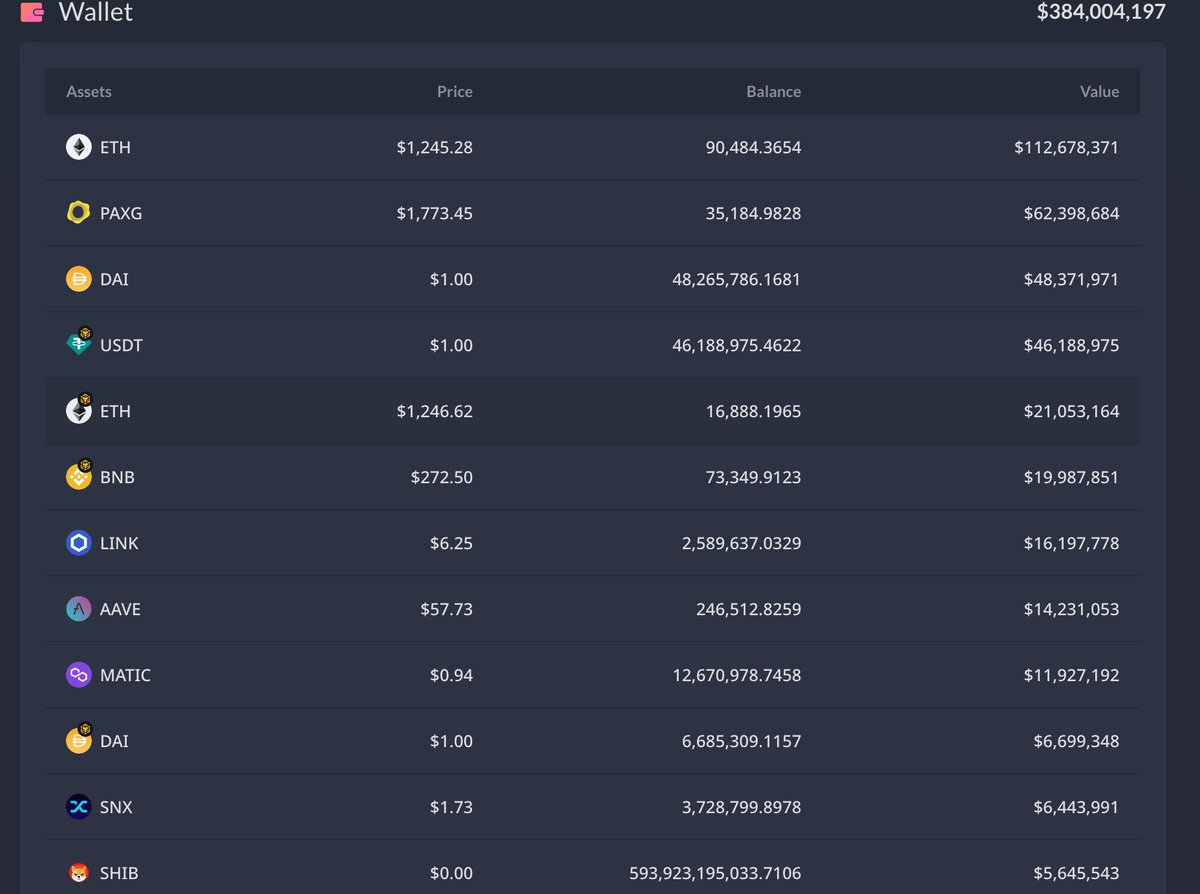Click LINK price $6.25
Image resolution: width=1200 pixels, height=894 pixels.
(x=450, y=543)
